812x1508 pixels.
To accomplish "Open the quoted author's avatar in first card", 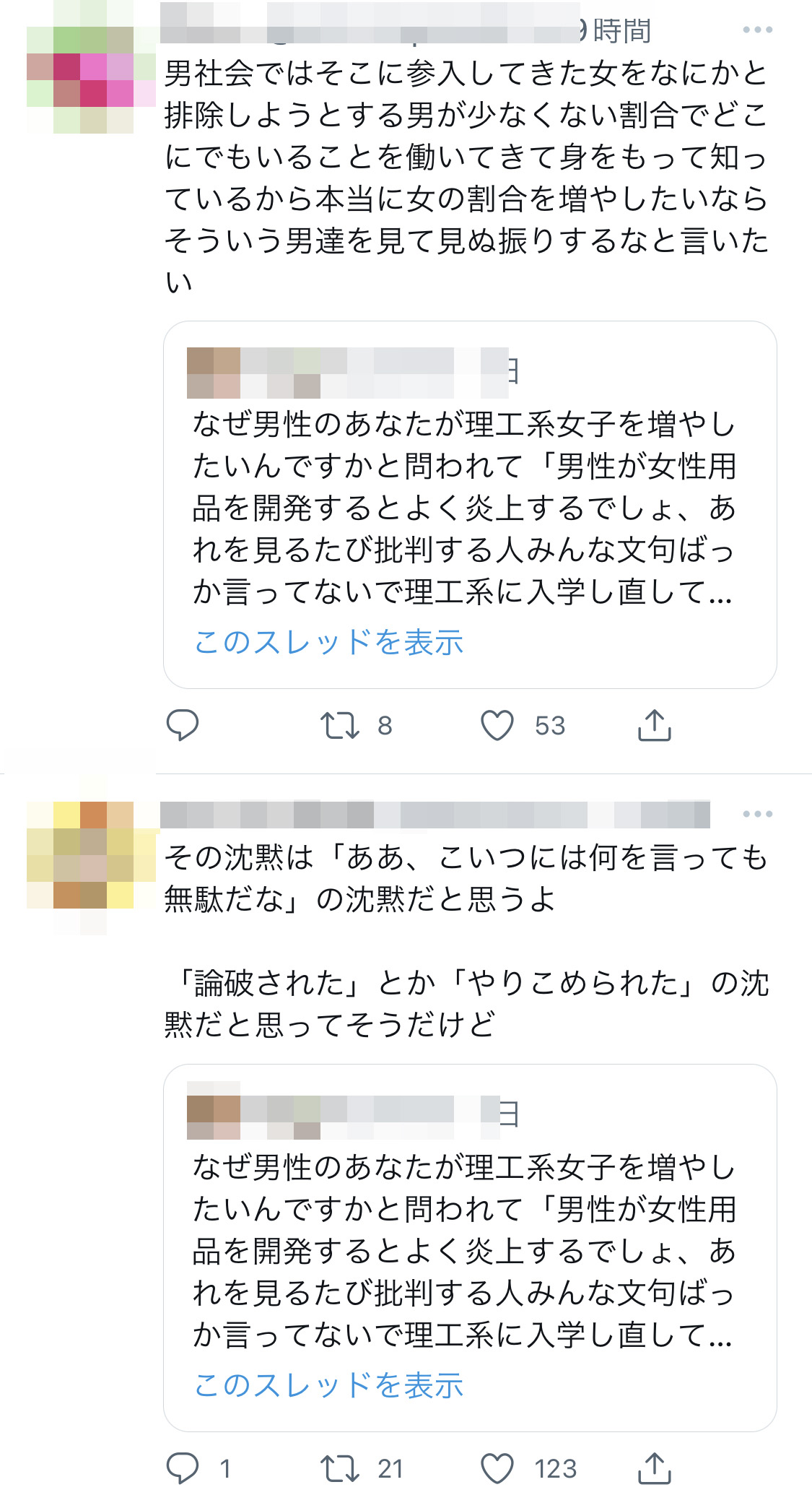I will [x=214, y=373].
